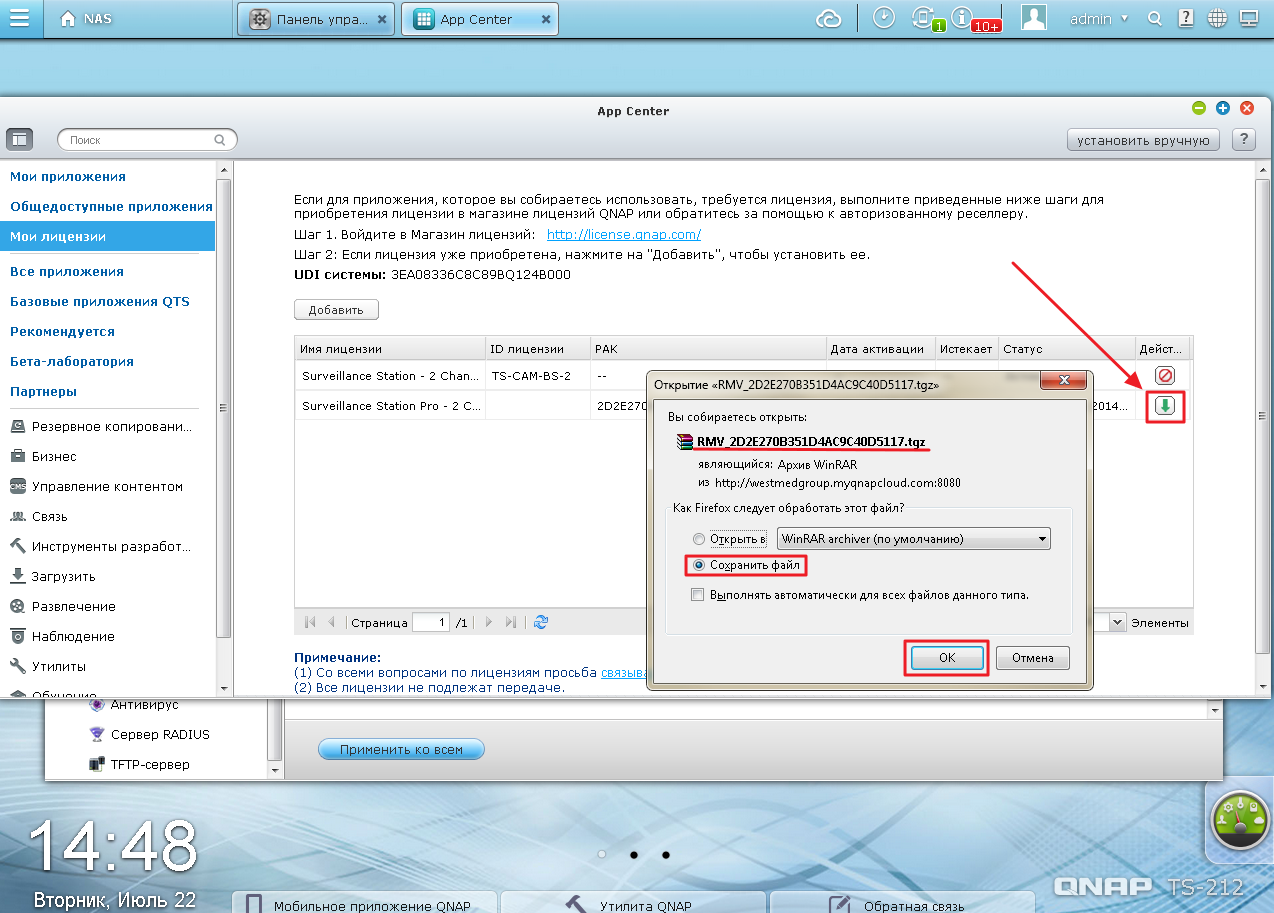Image resolution: width=1274 pixels, height=913 pixels.
Task: Show external devices icon in top bar
Action: (925, 18)
